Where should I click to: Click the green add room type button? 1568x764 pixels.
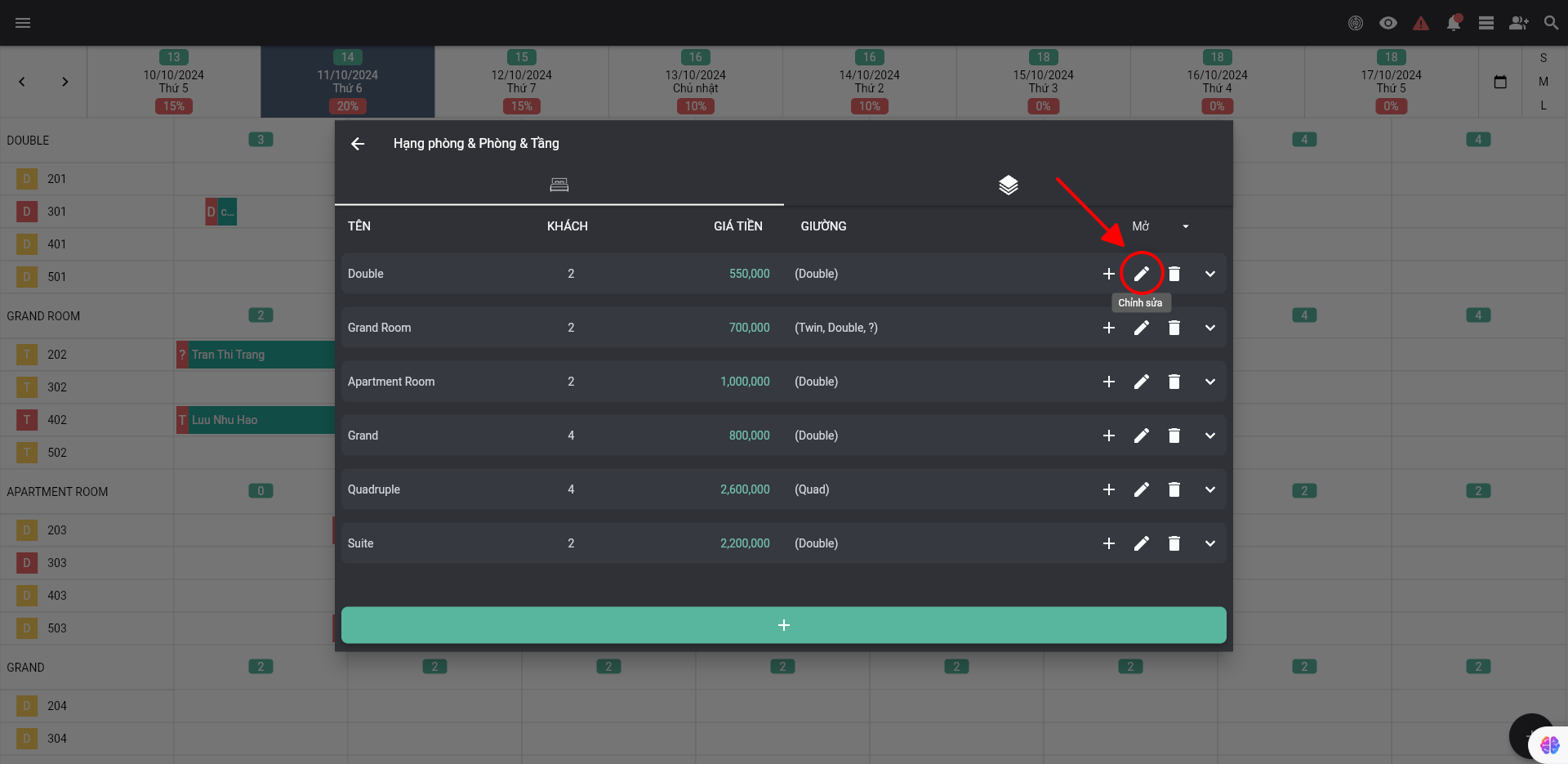click(784, 625)
